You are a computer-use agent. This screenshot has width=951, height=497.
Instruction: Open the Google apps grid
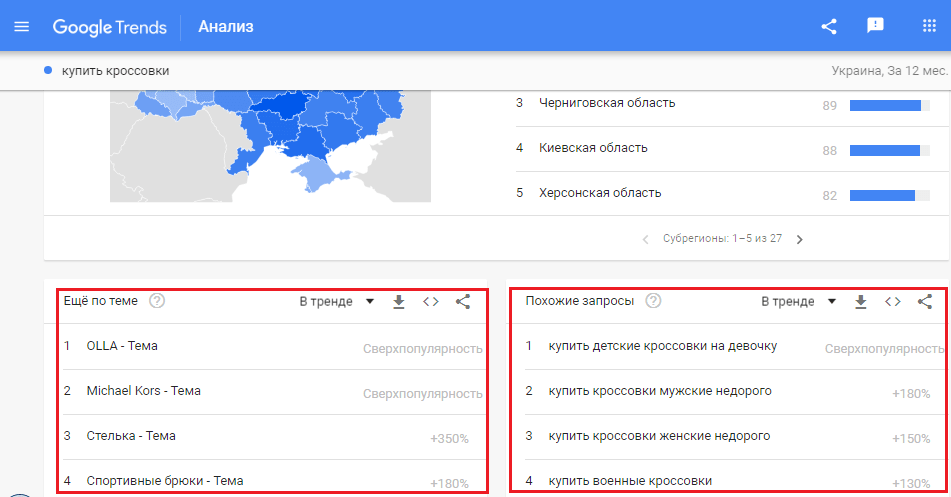tap(929, 25)
